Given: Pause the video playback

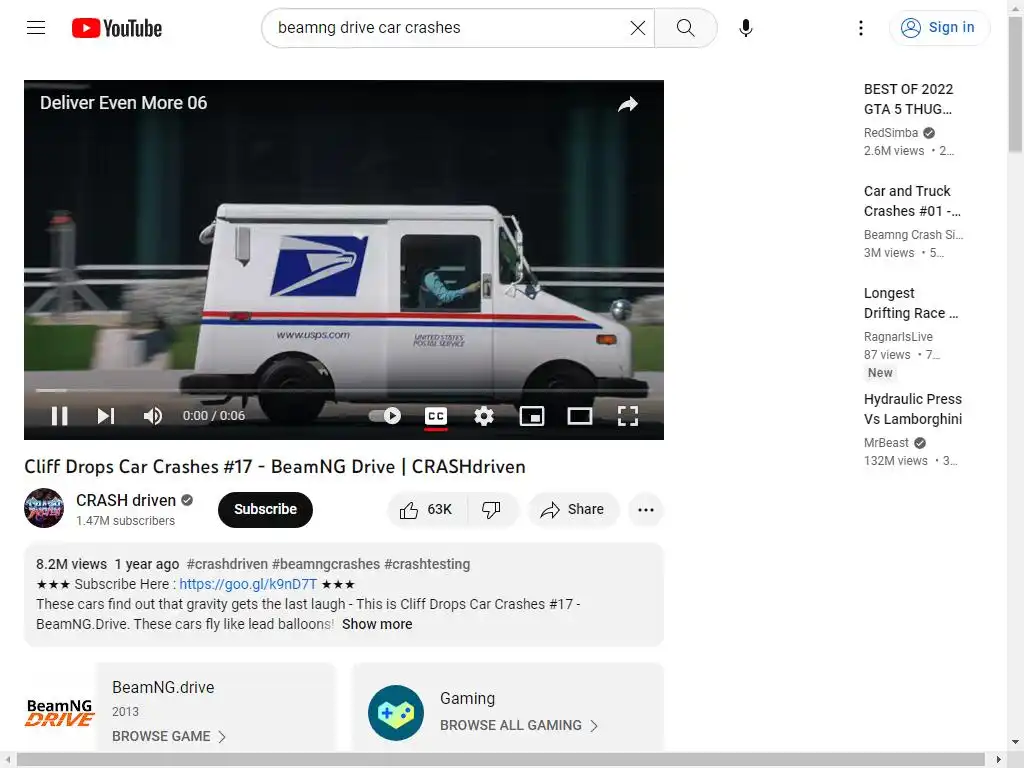Looking at the screenshot, I should click(x=59, y=416).
